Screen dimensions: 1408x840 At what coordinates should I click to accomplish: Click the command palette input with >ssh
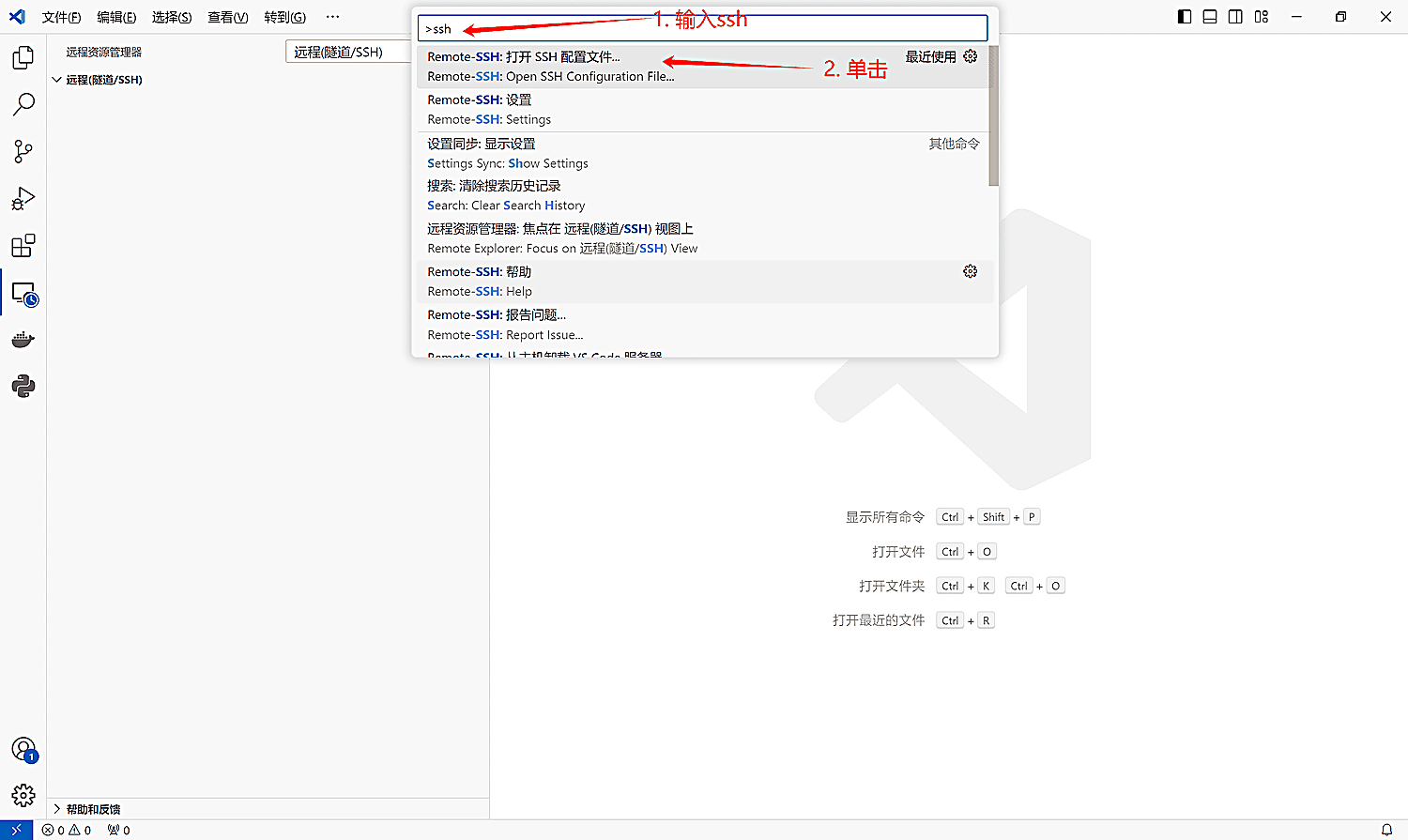coord(702,28)
